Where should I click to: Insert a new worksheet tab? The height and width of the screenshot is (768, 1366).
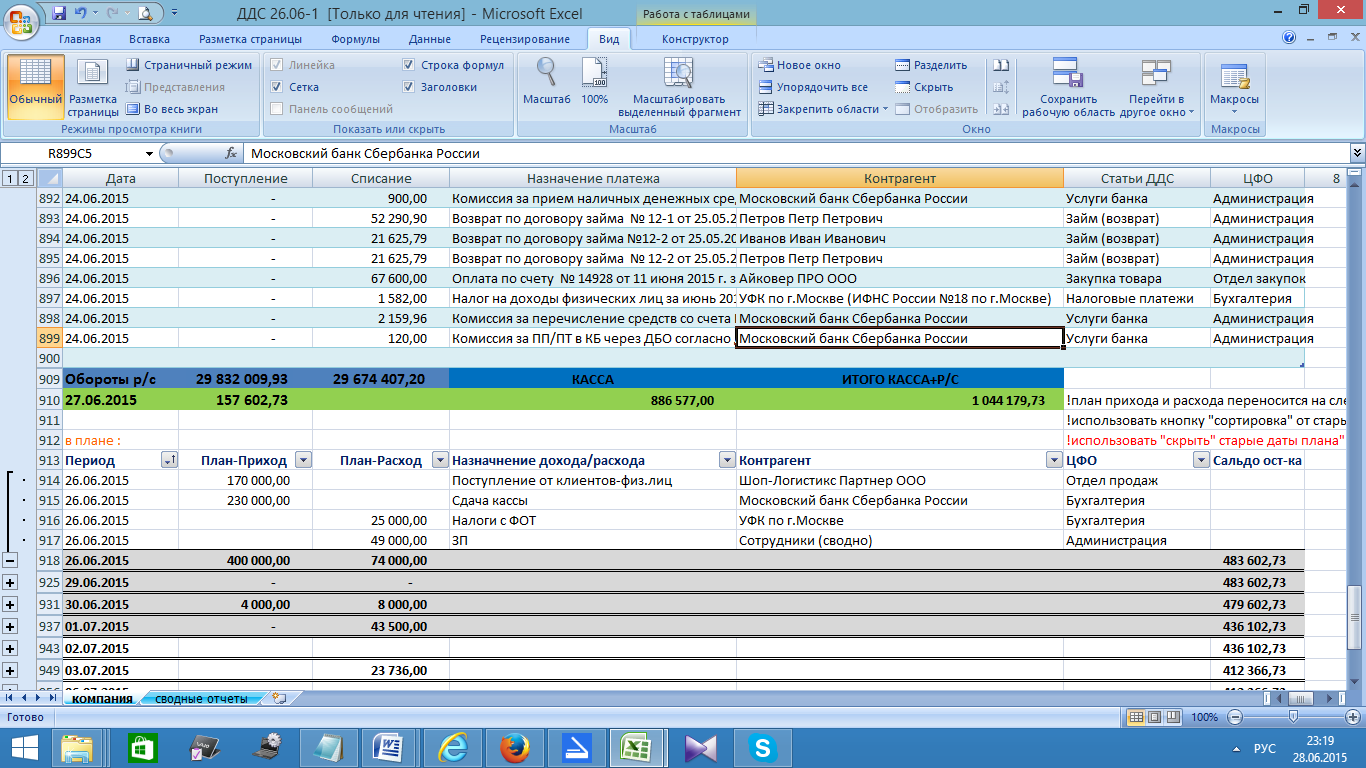(x=279, y=698)
